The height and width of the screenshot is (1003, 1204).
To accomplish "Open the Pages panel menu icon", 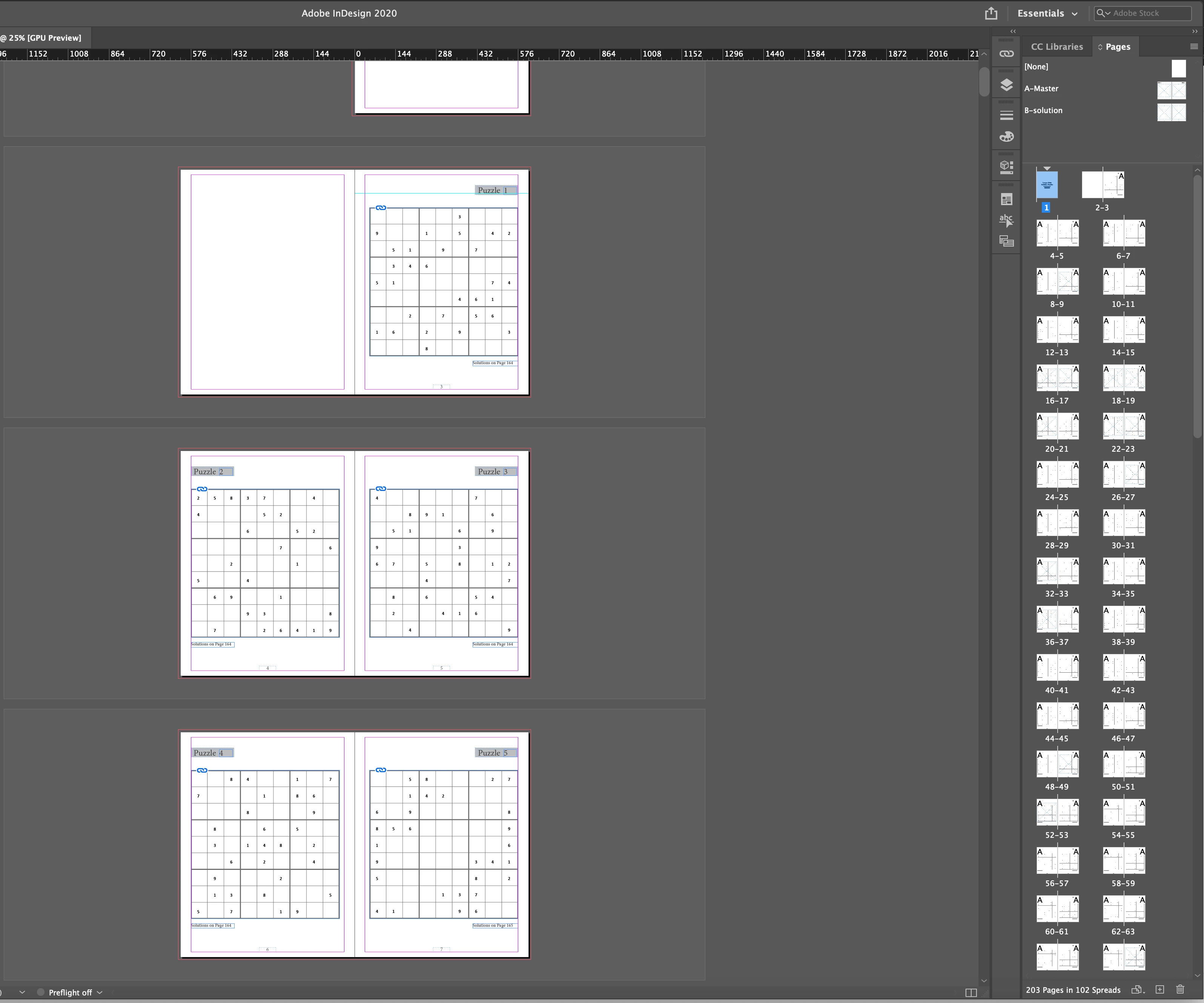I will [x=1194, y=46].
